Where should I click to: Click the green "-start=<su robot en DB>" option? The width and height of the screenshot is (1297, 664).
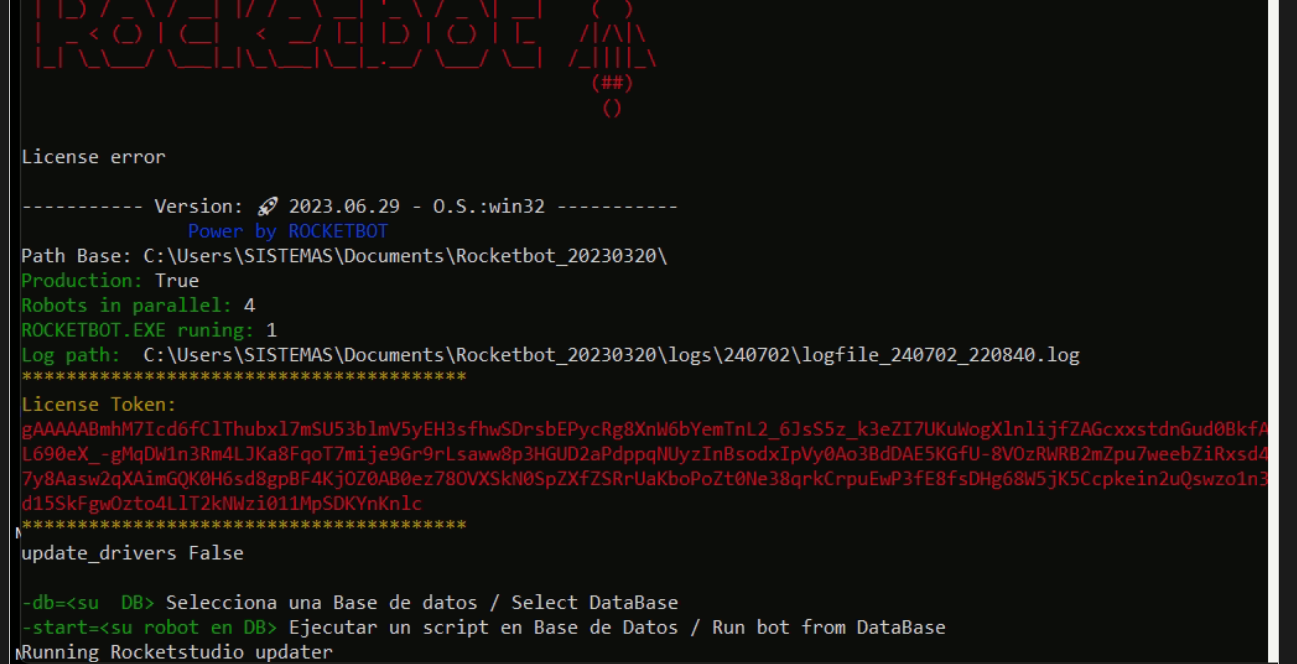coord(149,628)
